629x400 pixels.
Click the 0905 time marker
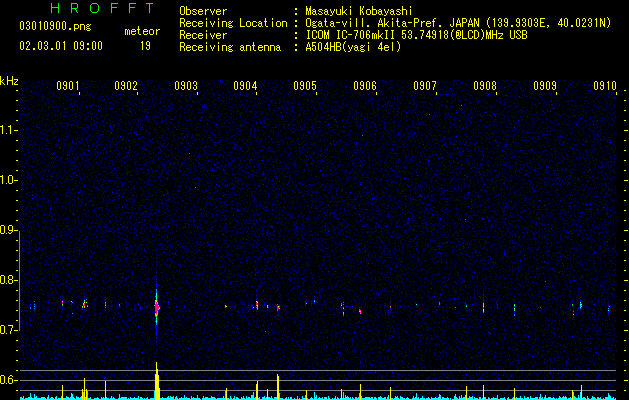(x=305, y=86)
